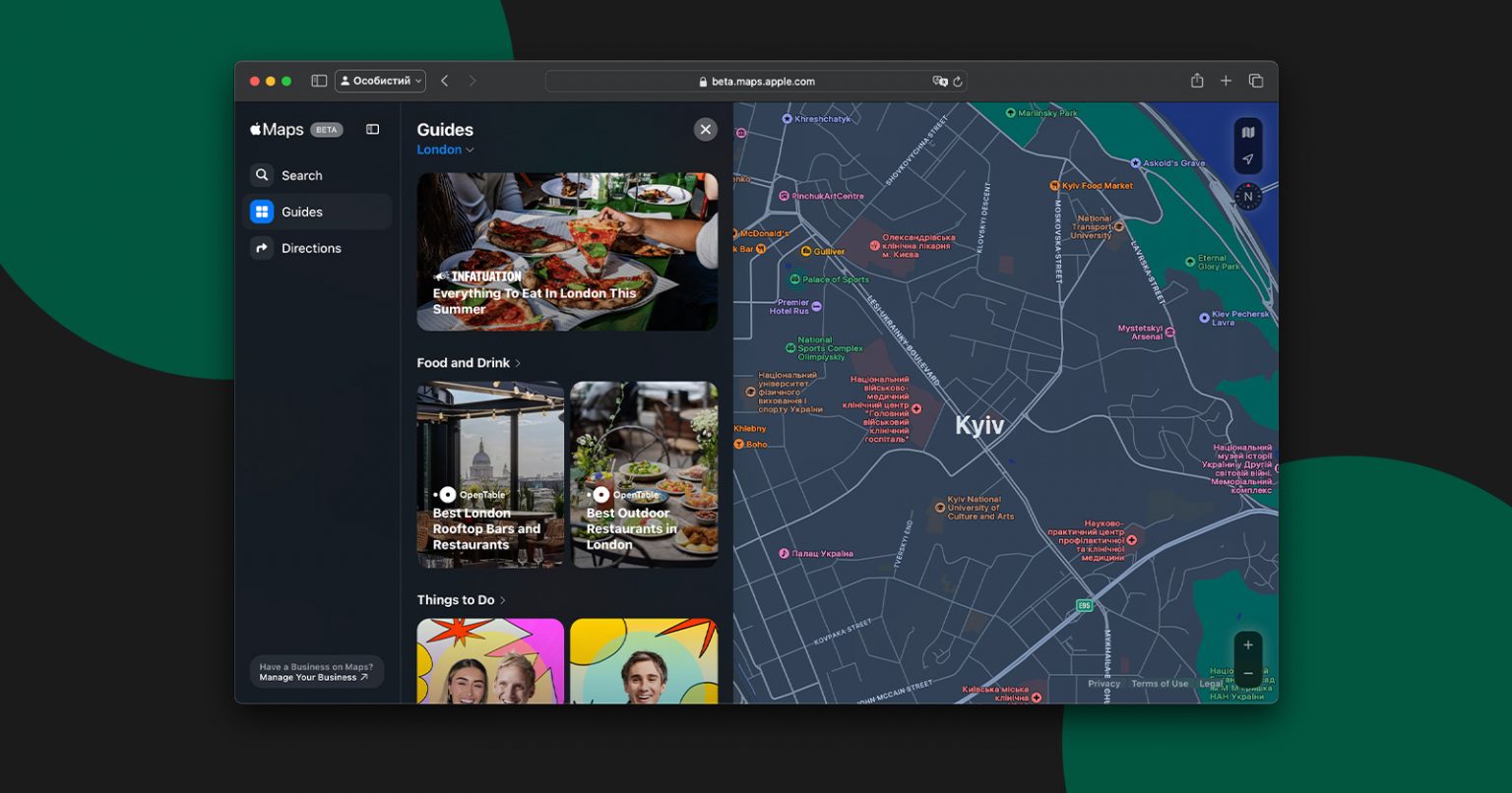Open the map mode selector icon
This screenshot has height=793, width=1512.
[x=1248, y=132]
